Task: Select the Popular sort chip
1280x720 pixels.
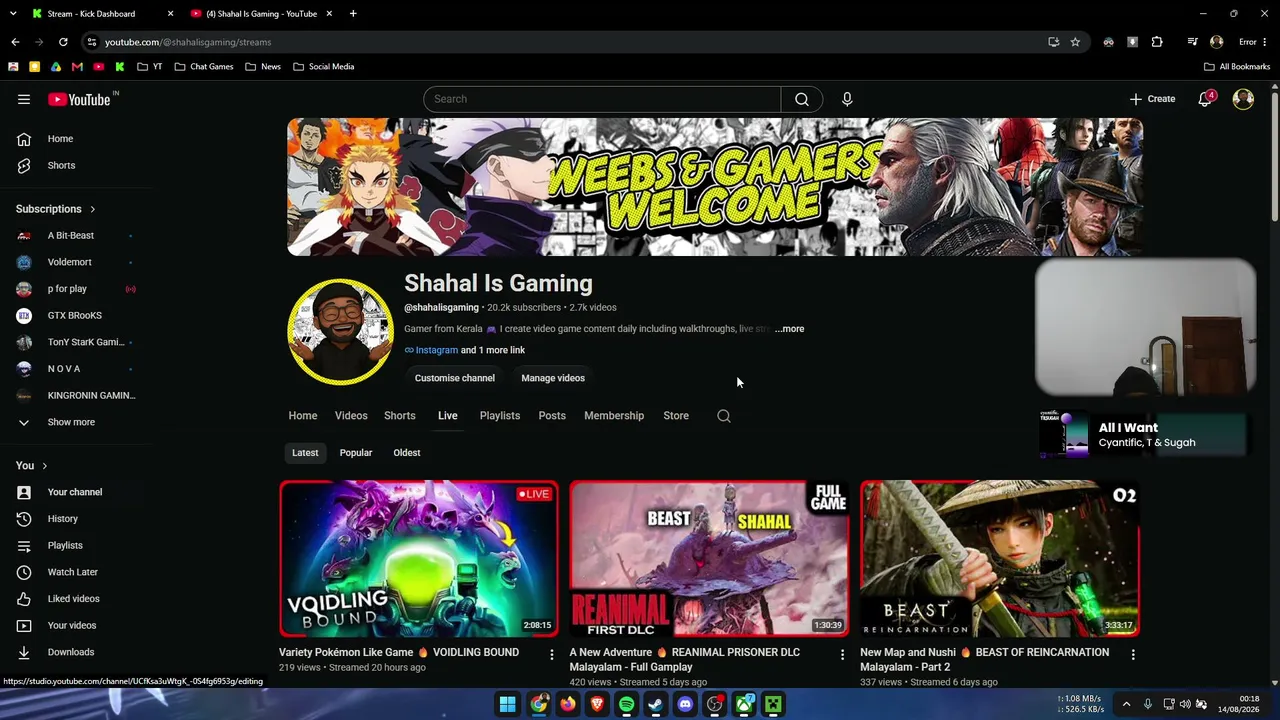Action: tap(356, 453)
